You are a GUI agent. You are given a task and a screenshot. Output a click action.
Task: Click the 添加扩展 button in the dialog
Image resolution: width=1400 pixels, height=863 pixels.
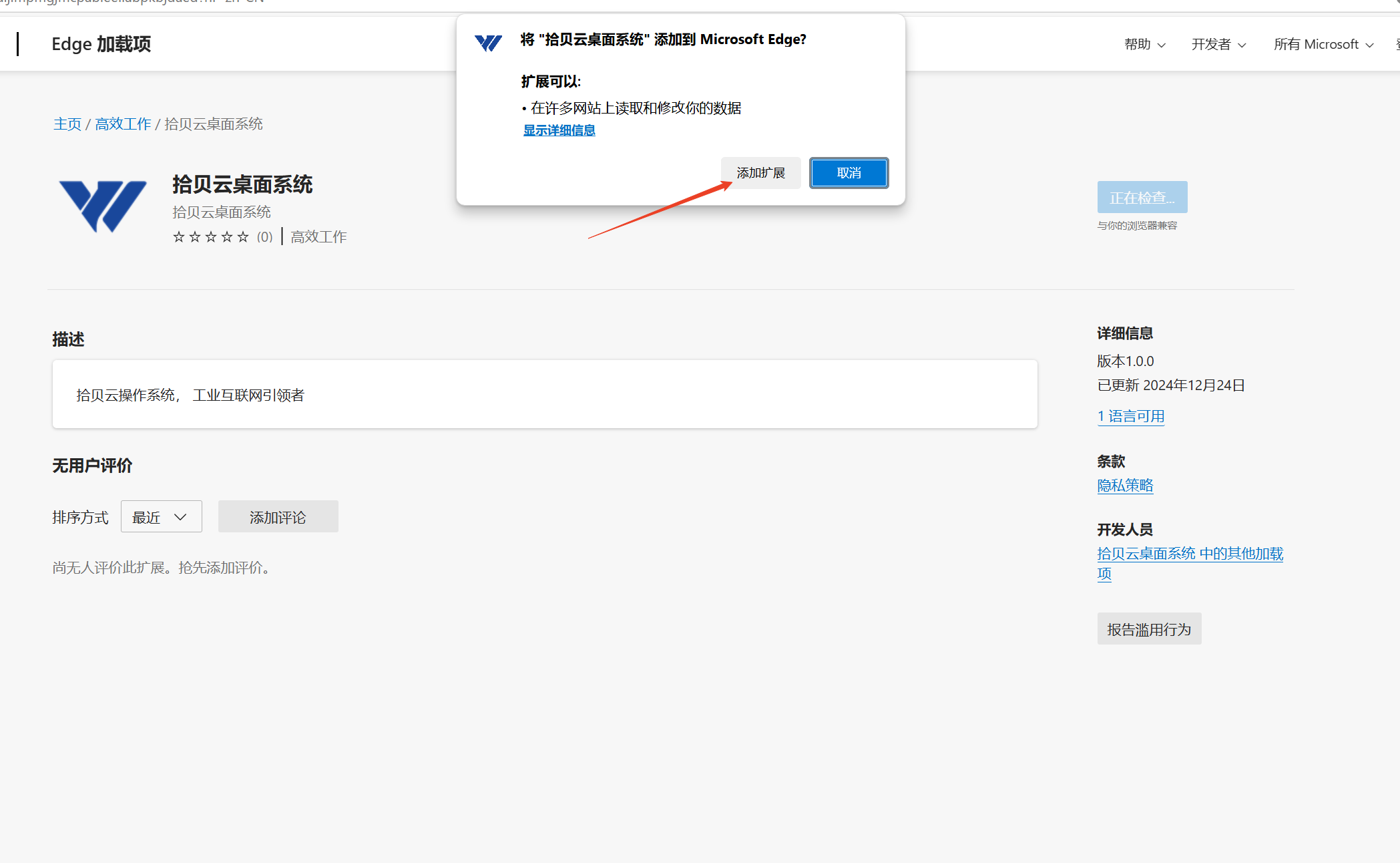760,173
